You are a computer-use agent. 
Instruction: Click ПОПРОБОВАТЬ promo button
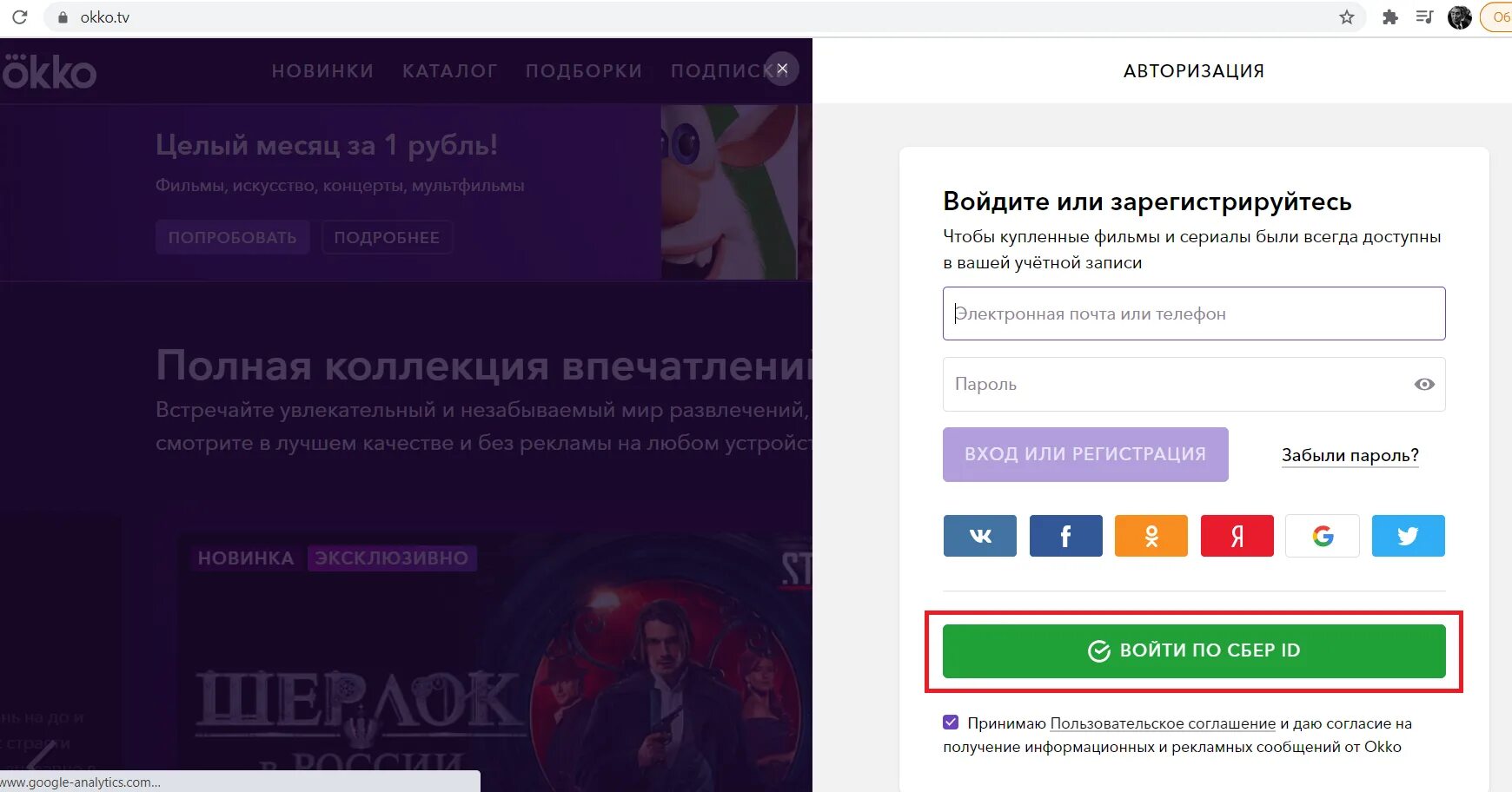coord(233,237)
